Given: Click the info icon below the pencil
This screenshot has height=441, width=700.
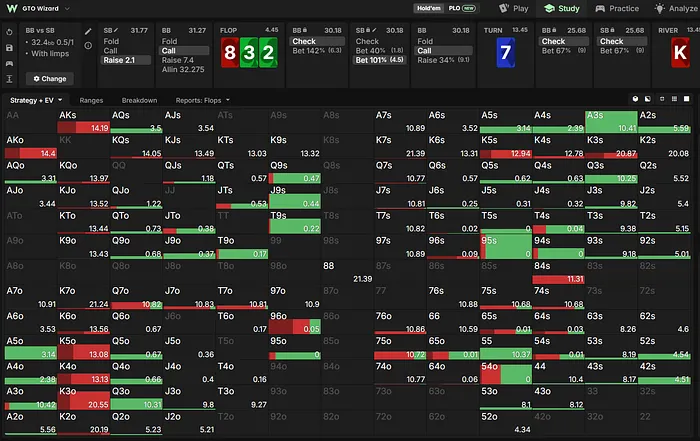Looking at the screenshot, I should 88,46.
